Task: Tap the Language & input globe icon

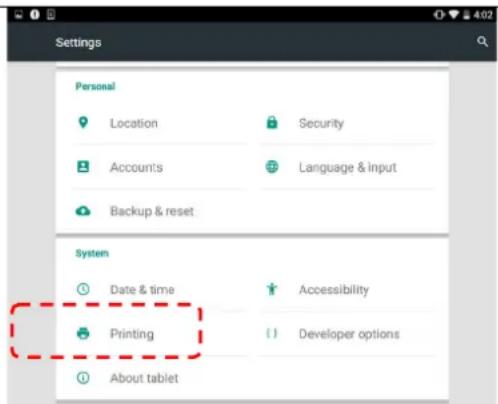Action: click(272, 167)
